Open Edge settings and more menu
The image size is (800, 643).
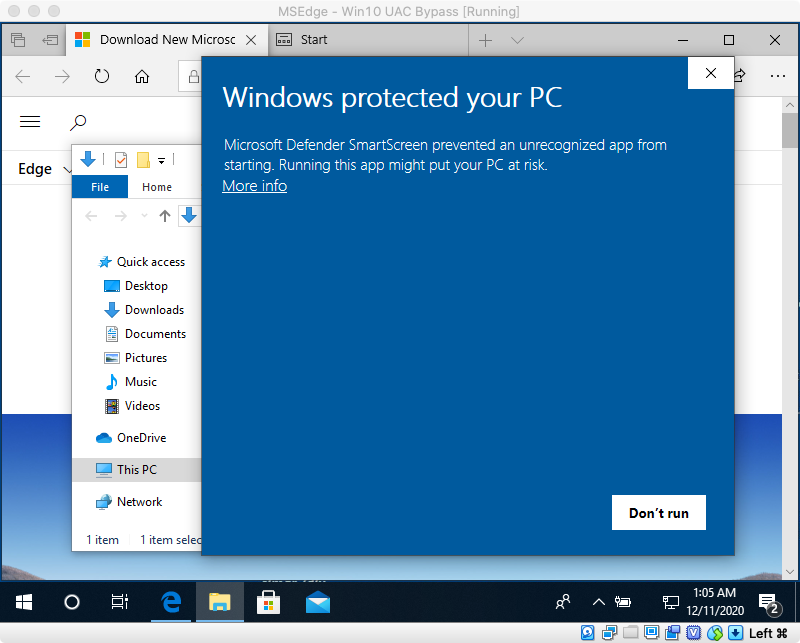[x=778, y=77]
